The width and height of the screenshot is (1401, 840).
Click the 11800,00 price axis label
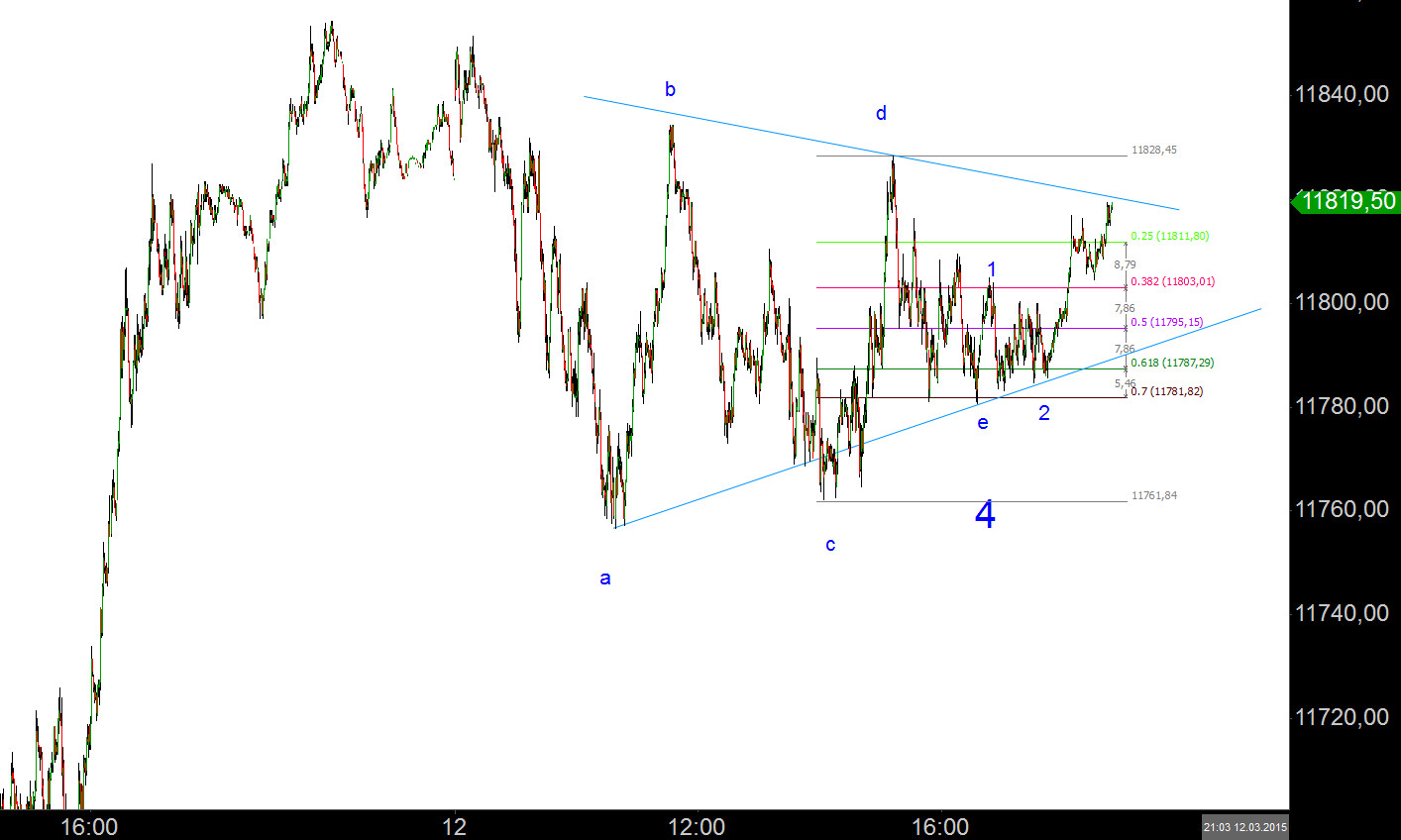coord(1342,302)
